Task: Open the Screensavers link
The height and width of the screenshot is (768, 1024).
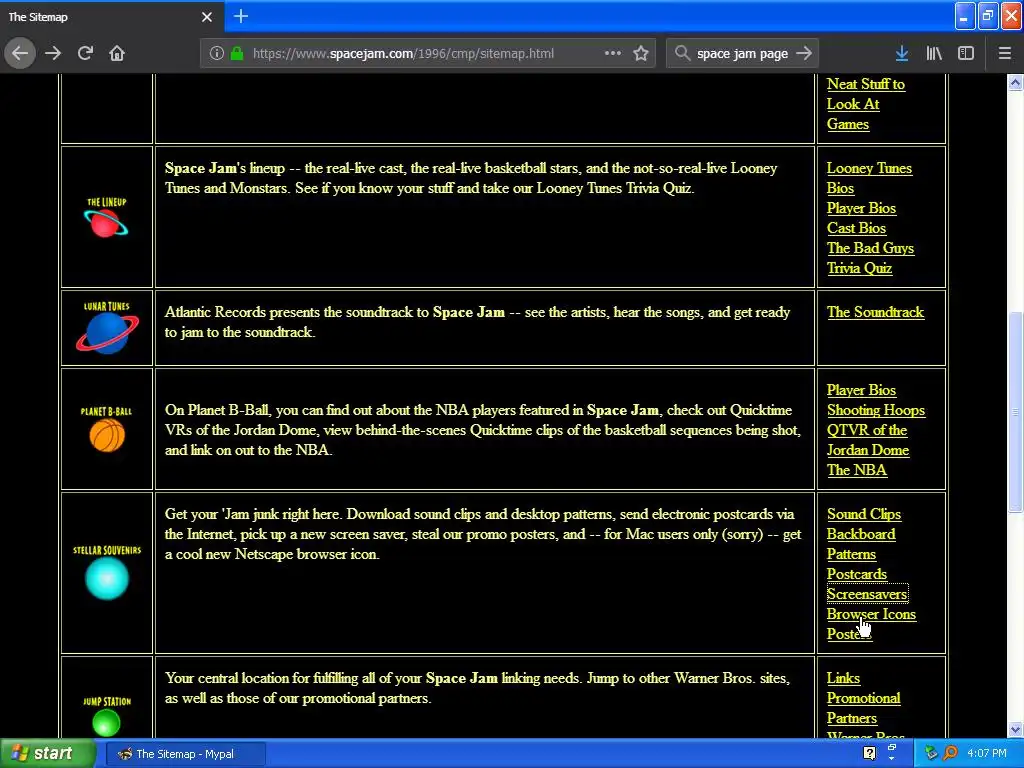Action: point(867,594)
